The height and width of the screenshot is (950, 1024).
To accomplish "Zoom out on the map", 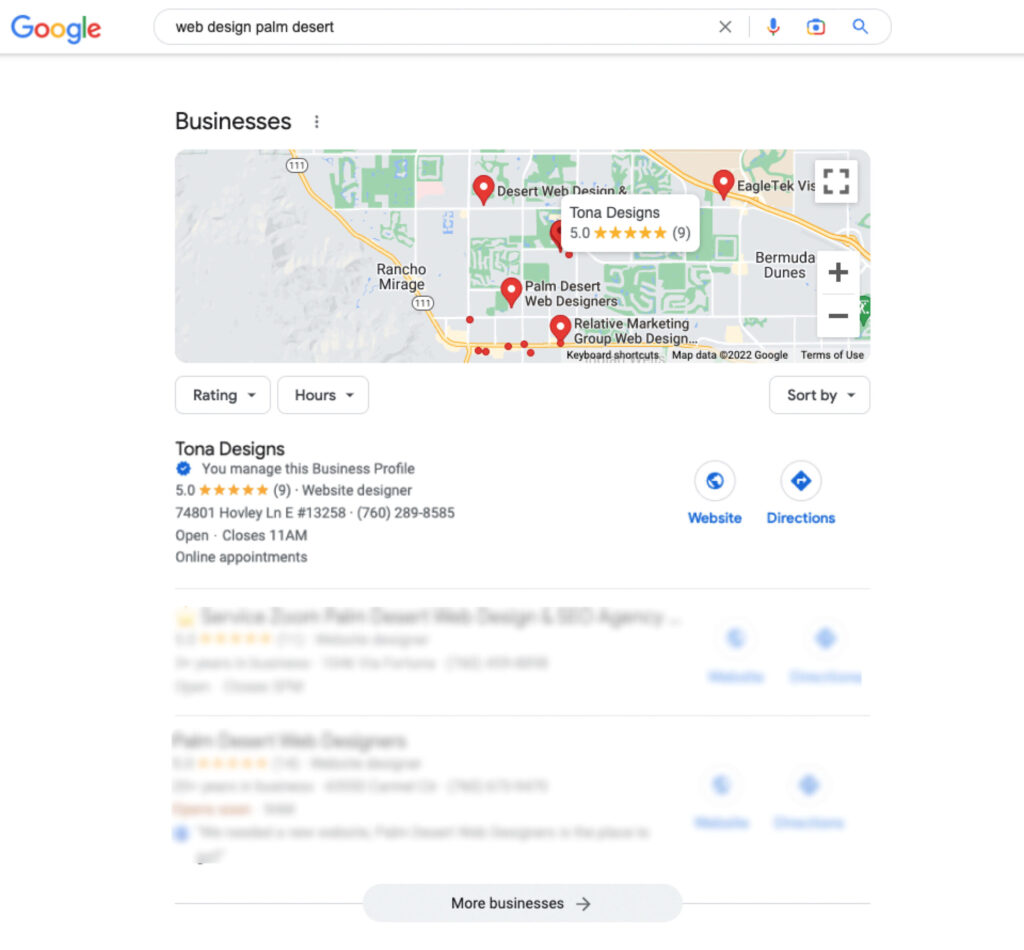I will [x=838, y=316].
